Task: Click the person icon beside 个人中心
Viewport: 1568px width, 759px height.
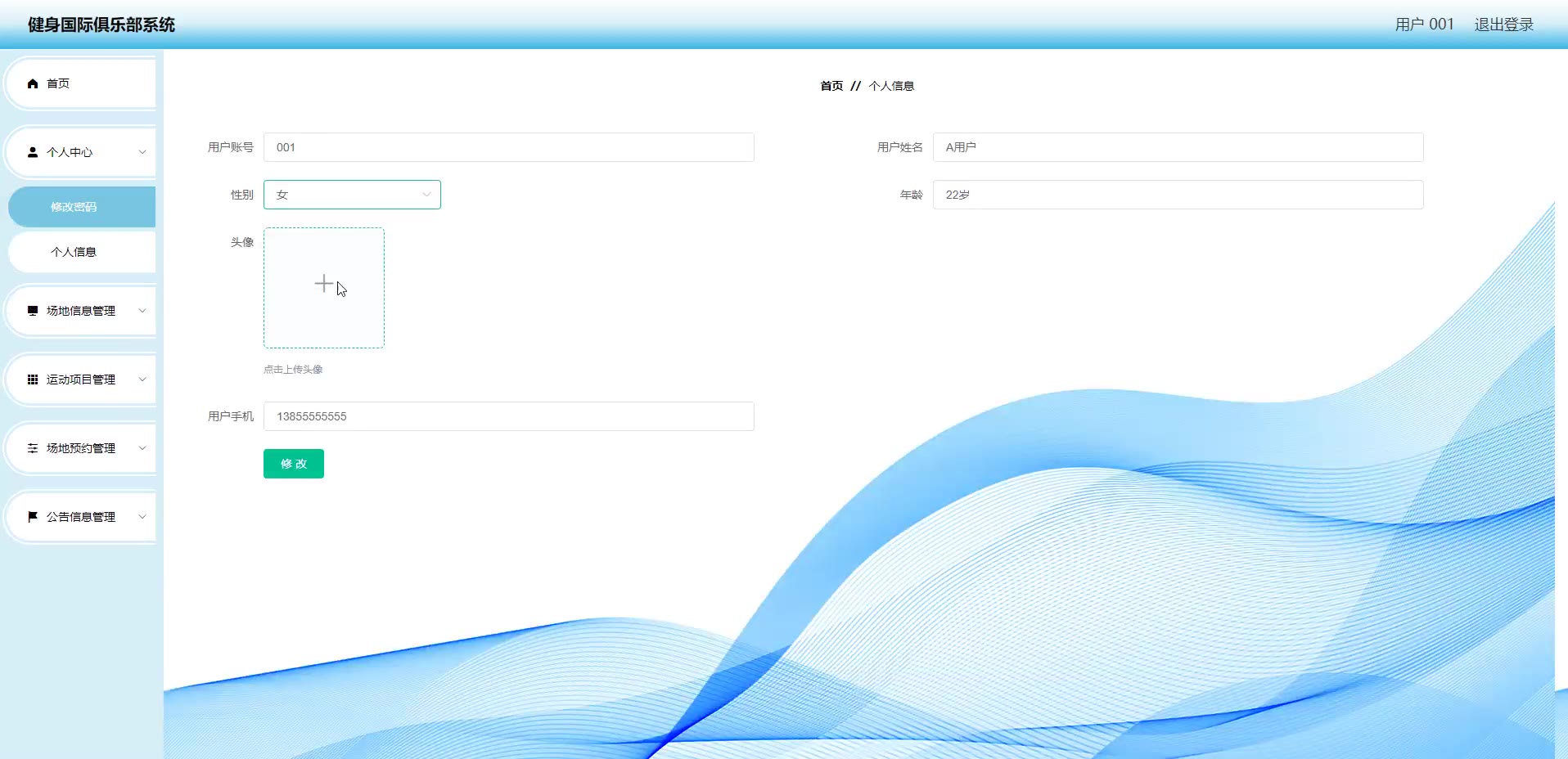Action: tap(33, 152)
